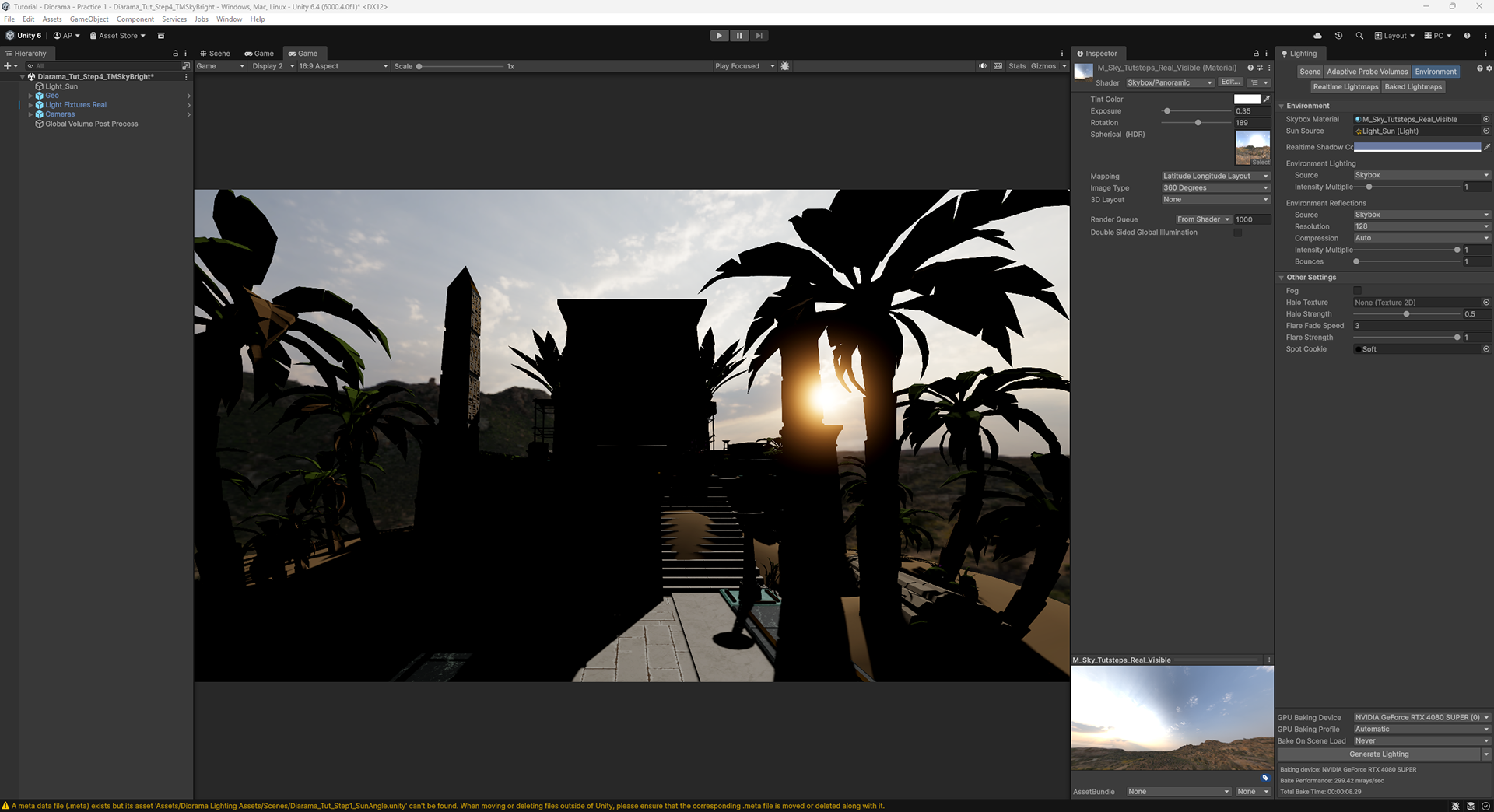The image size is (1494, 812).
Task: Open the package manager toolbar icon
Action: click(161, 36)
